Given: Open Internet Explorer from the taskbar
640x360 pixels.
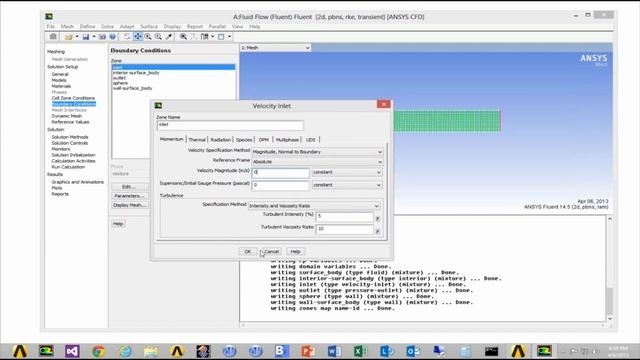Looking at the screenshot, I should click(125, 351).
